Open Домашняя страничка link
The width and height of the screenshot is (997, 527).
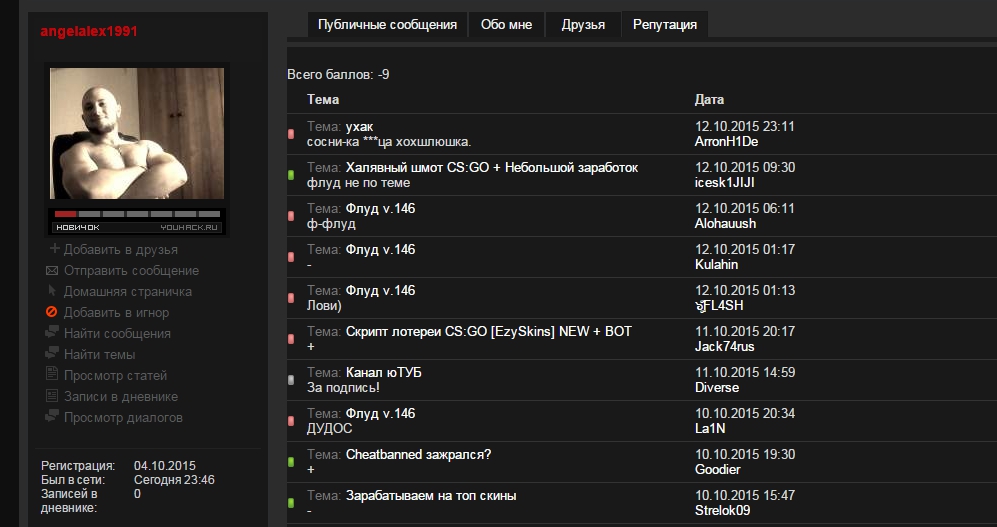[128, 292]
